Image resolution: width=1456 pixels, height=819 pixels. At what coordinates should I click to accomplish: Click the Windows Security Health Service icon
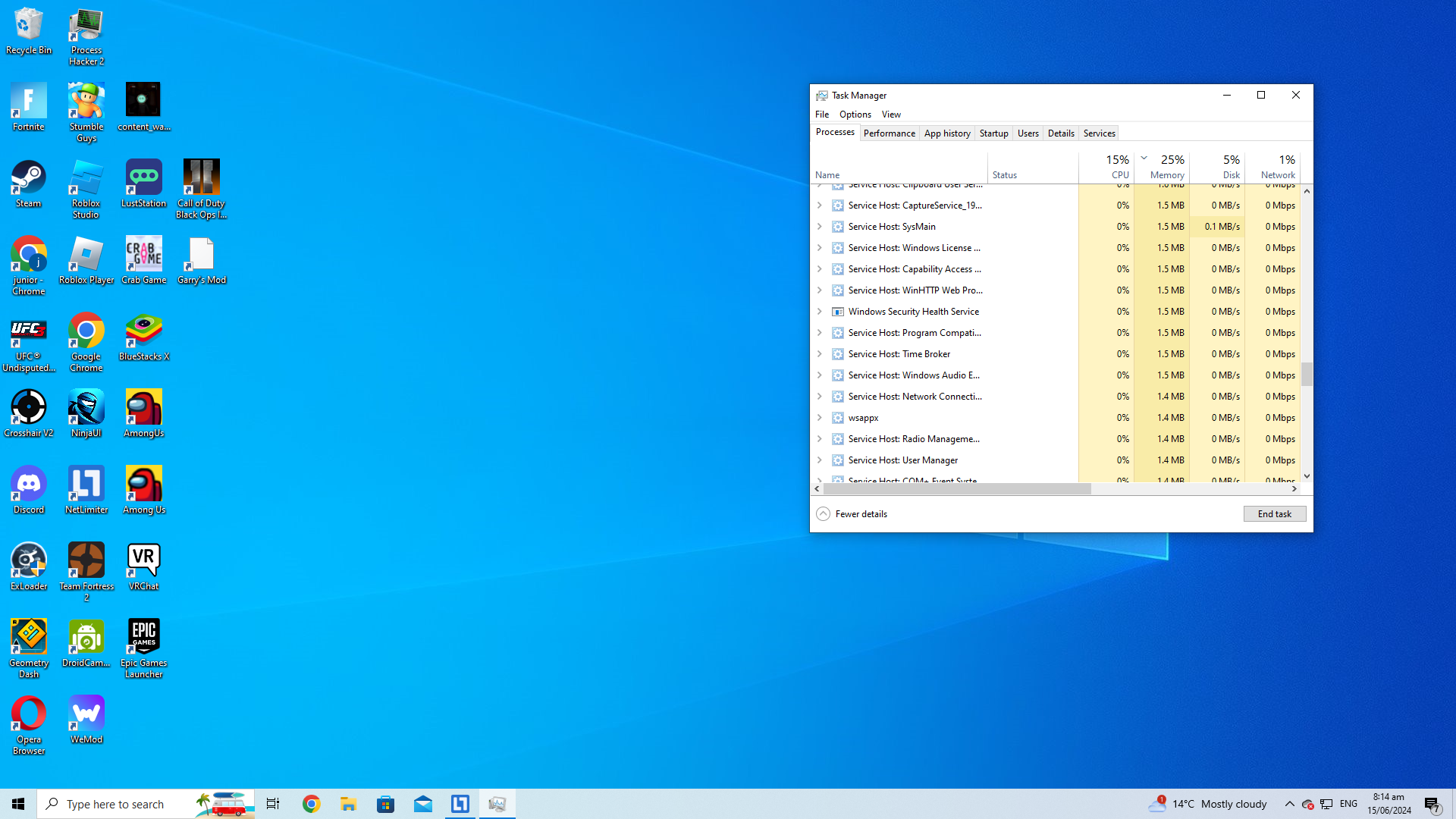(838, 312)
